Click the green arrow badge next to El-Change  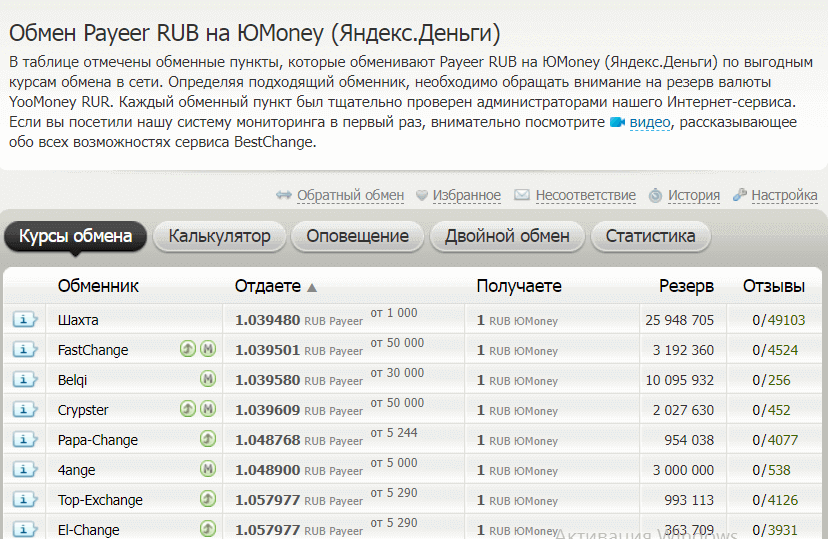[208, 528]
